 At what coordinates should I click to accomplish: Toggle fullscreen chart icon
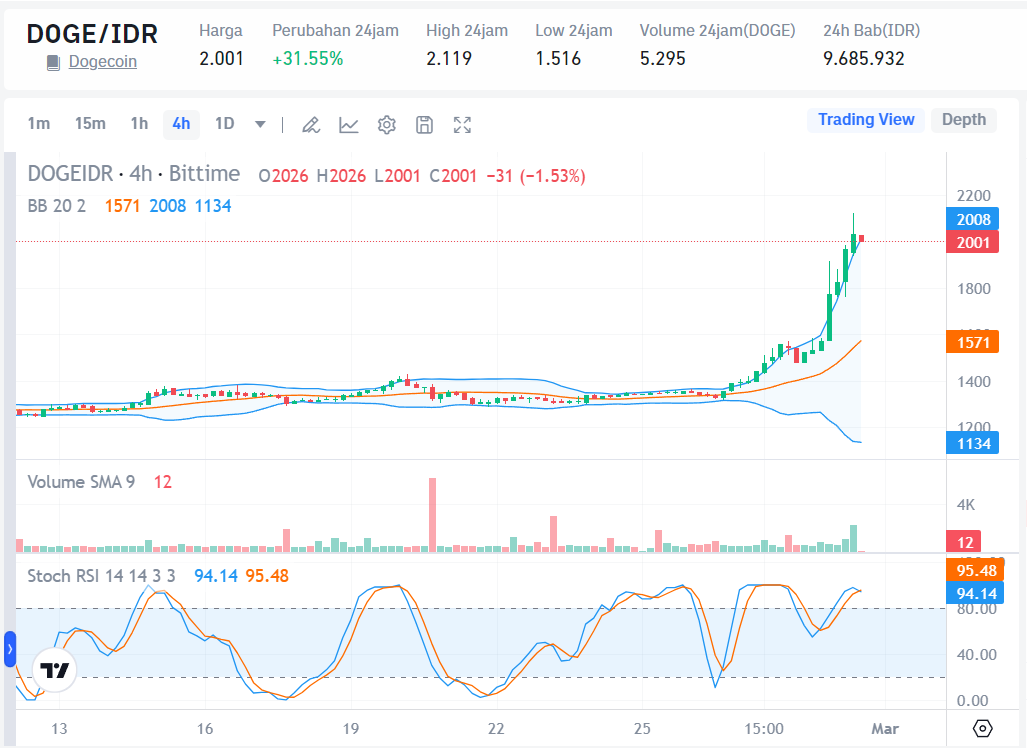[462, 124]
